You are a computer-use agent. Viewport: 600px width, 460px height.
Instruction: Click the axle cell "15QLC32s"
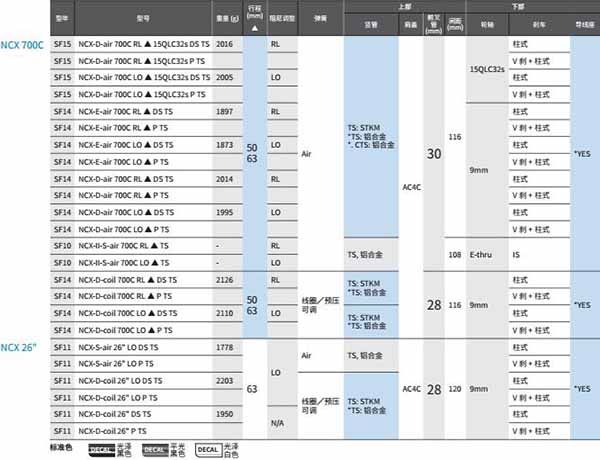487,69
